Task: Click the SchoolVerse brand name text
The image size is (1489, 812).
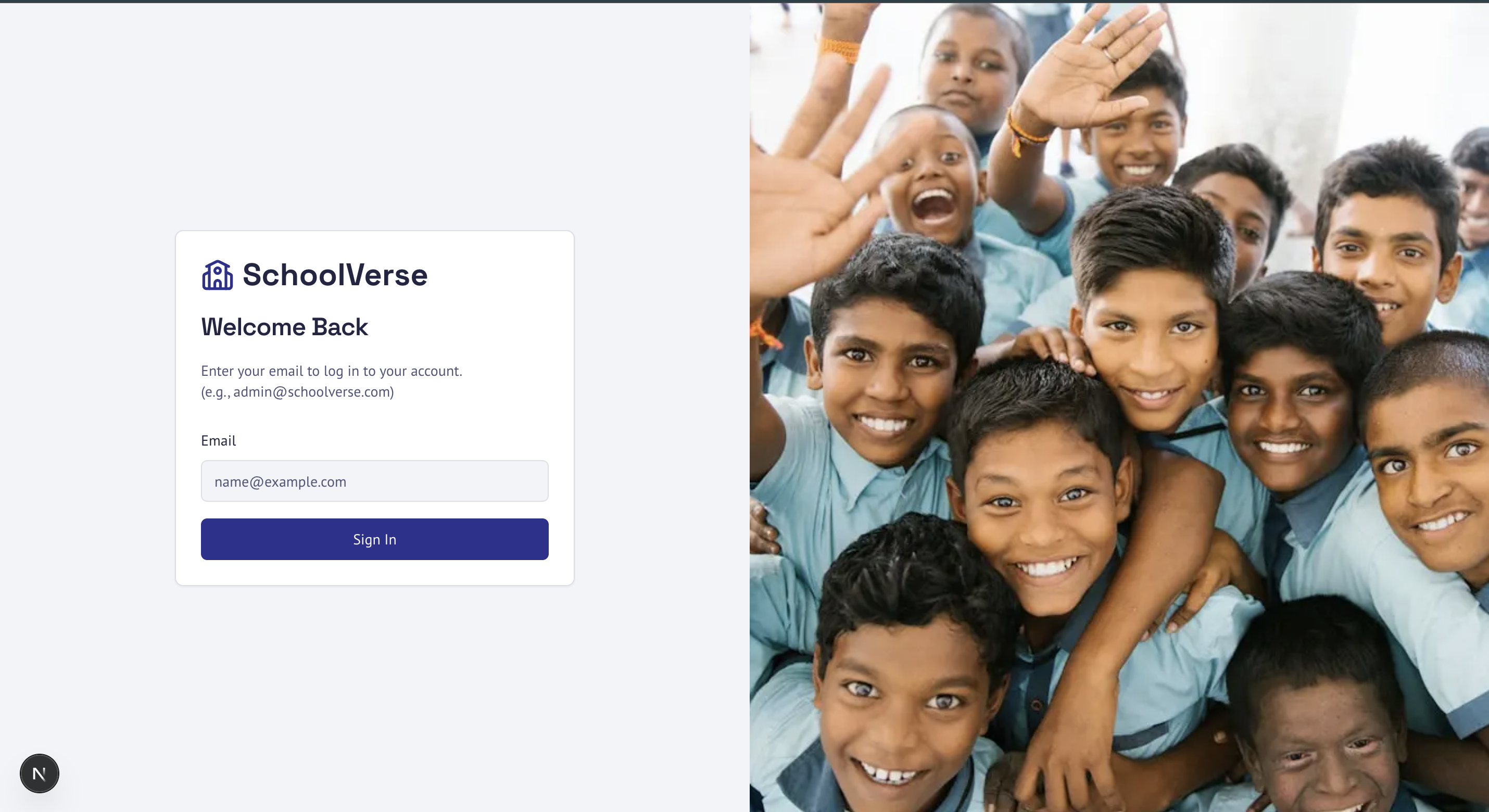Action: tap(335, 275)
